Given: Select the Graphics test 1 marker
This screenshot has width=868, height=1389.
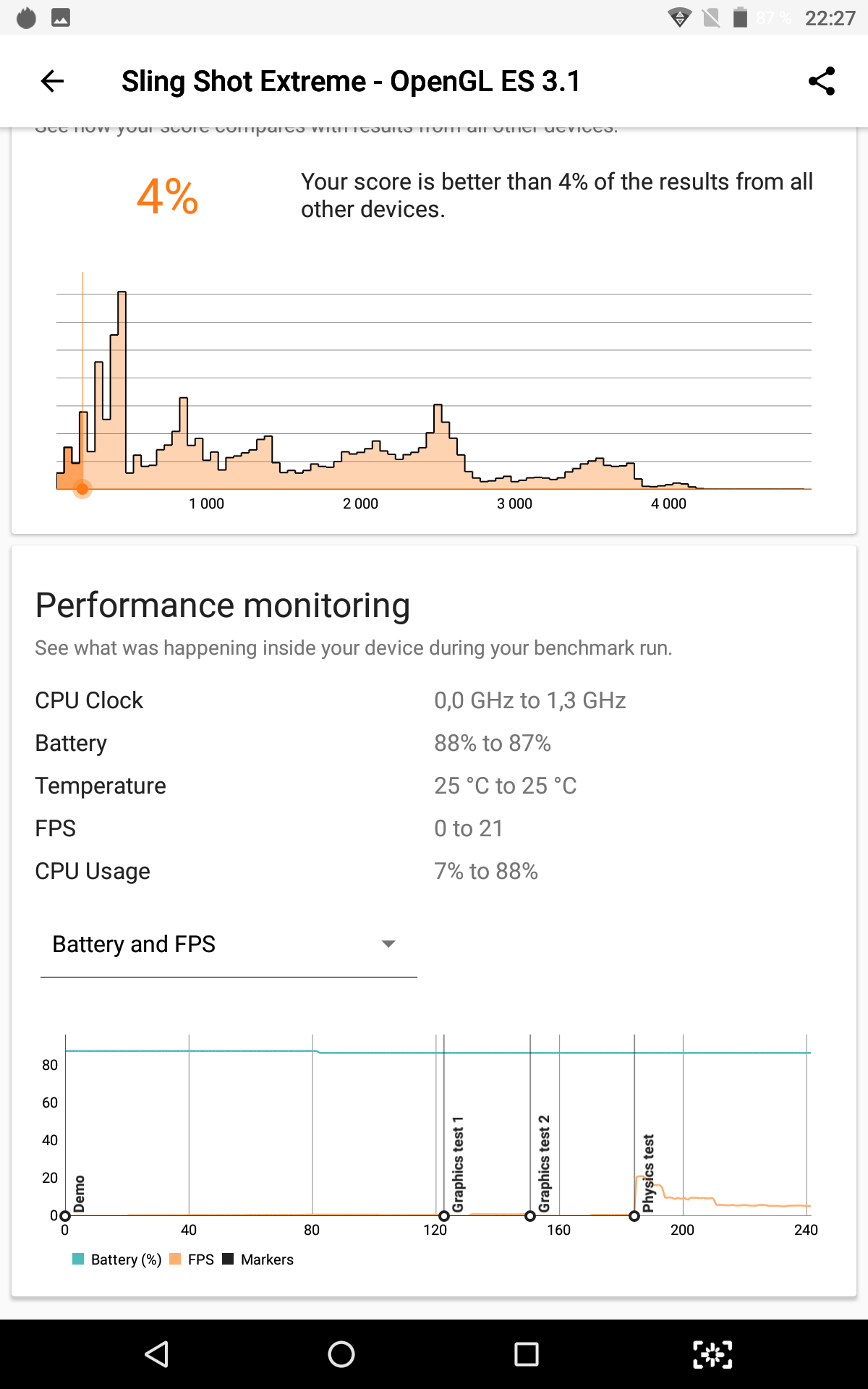Looking at the screenshot, I should pos(444,1216).
